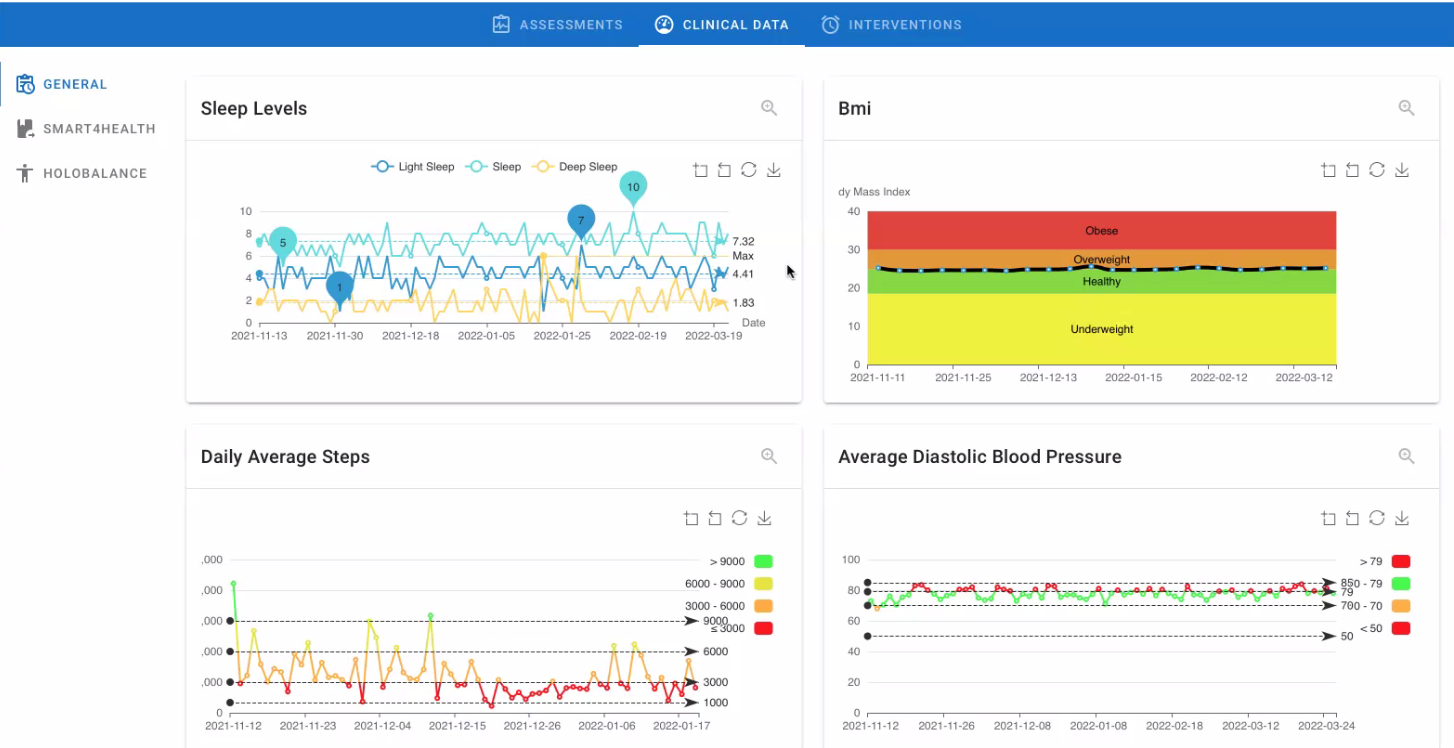
Task: Click the Healthy band label in Bmi chart
Action: point(1102,282)
